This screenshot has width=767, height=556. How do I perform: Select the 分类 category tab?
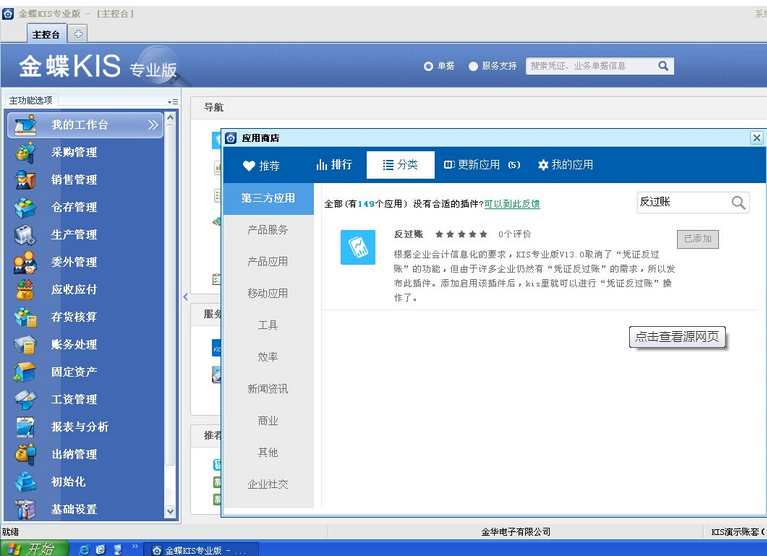pos(400,165)
